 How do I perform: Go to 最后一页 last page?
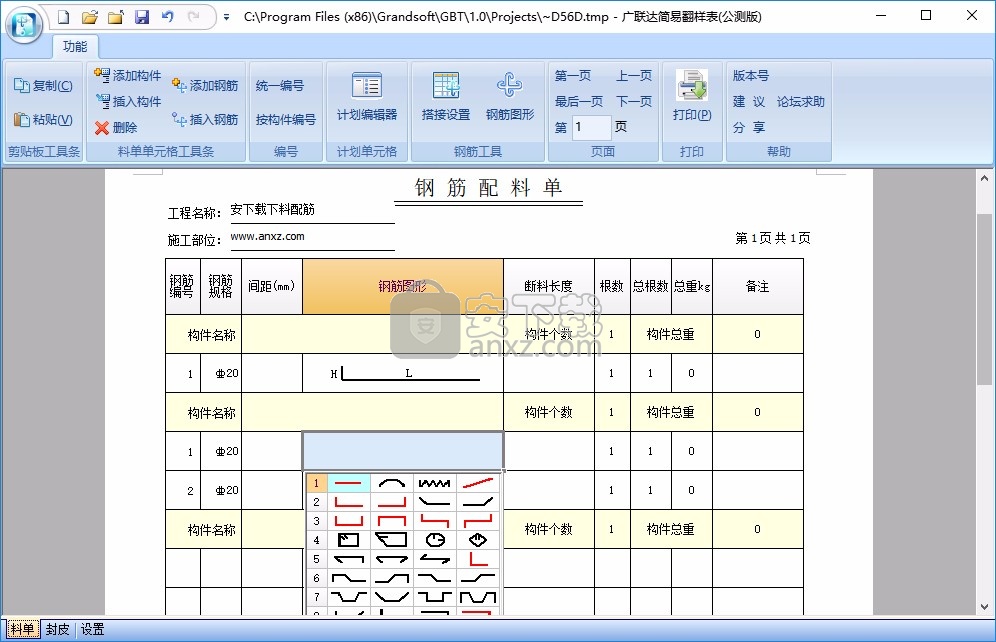point(579,101)
